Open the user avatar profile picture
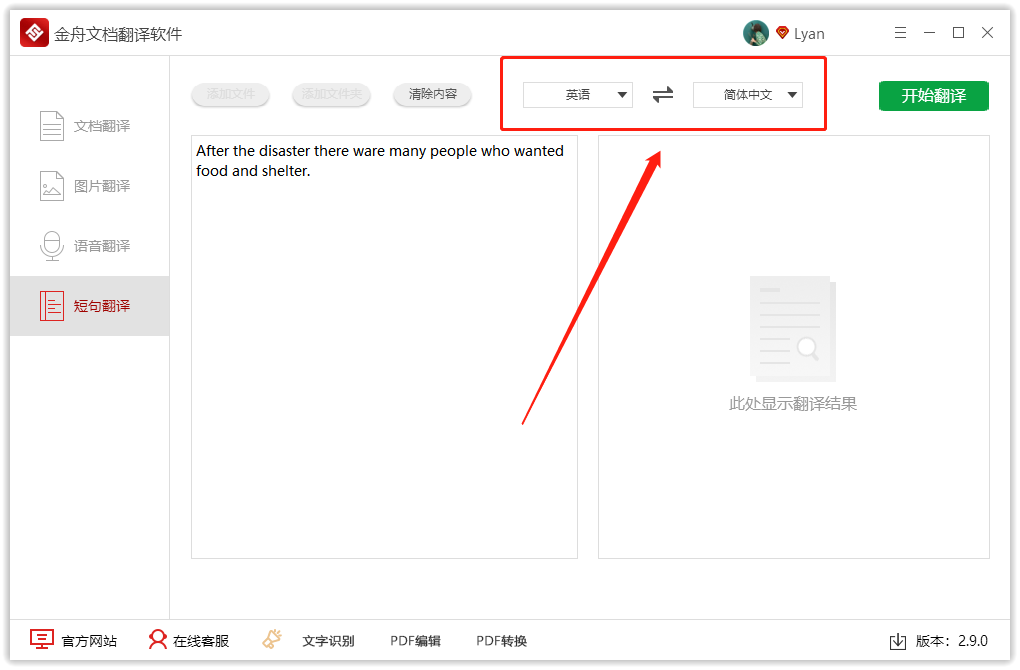The image size is (1020, 670). (755, 33)
